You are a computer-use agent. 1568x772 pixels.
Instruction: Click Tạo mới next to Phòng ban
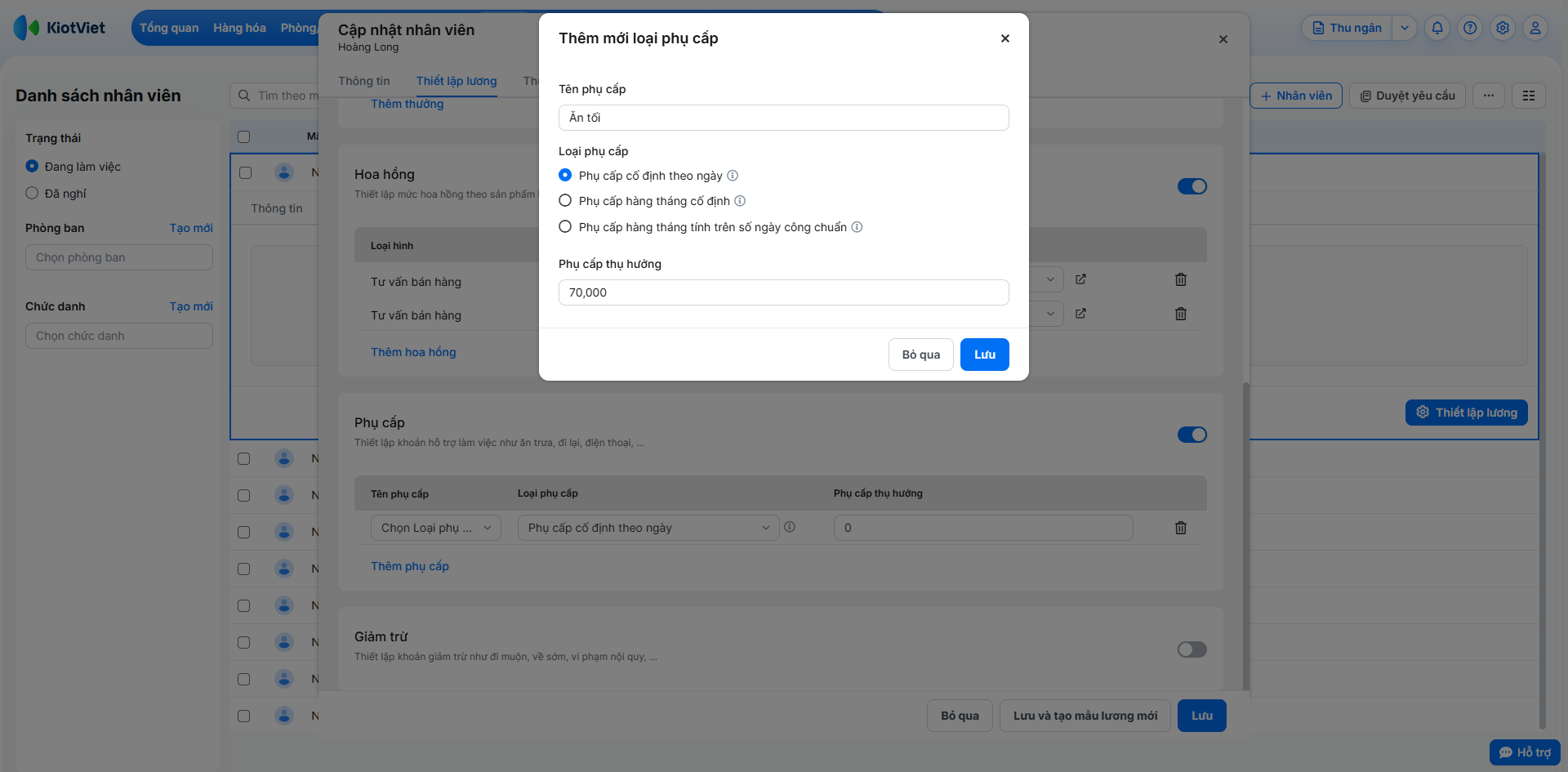191,228
